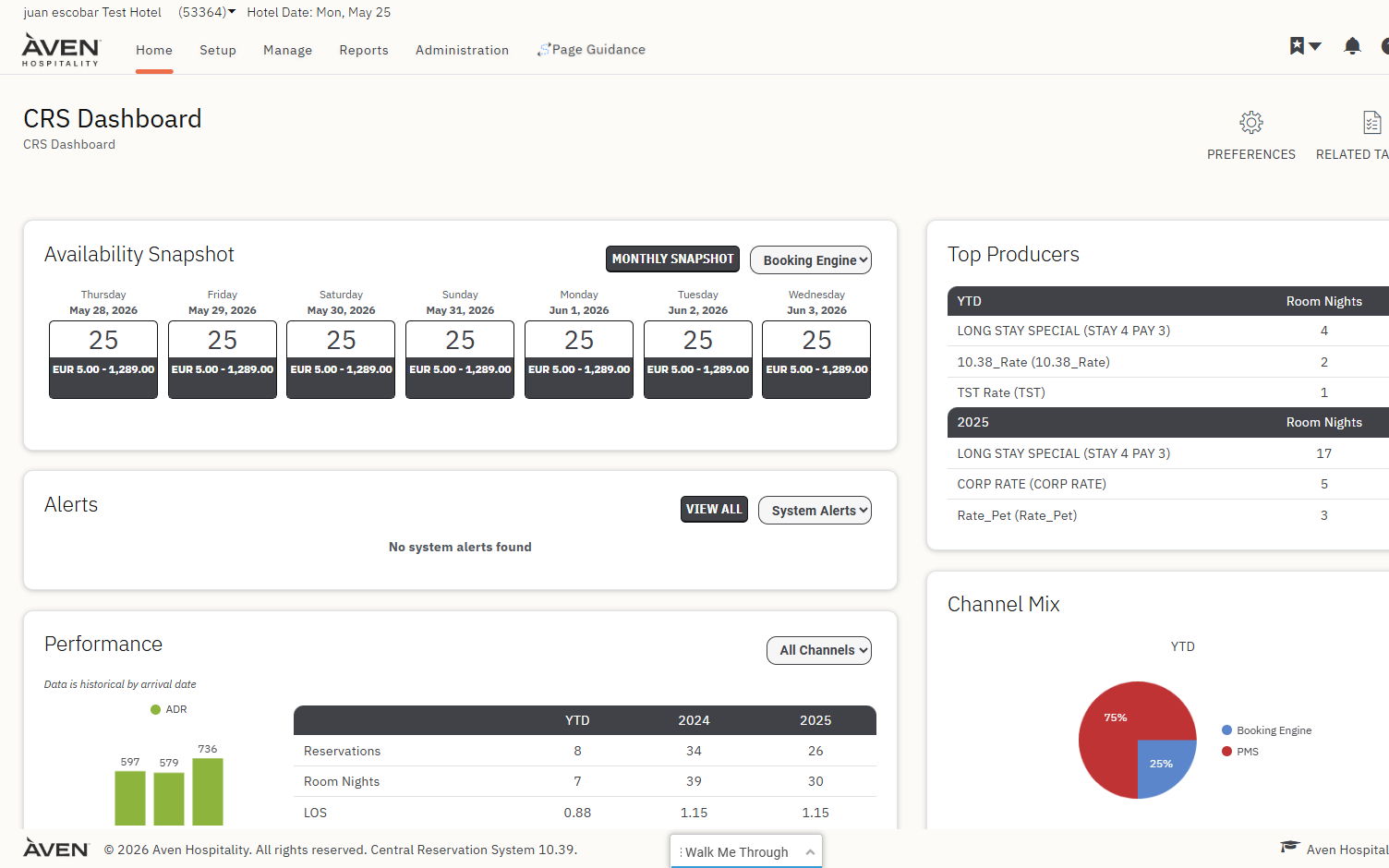Click the View All alerts button

(714, 509)
